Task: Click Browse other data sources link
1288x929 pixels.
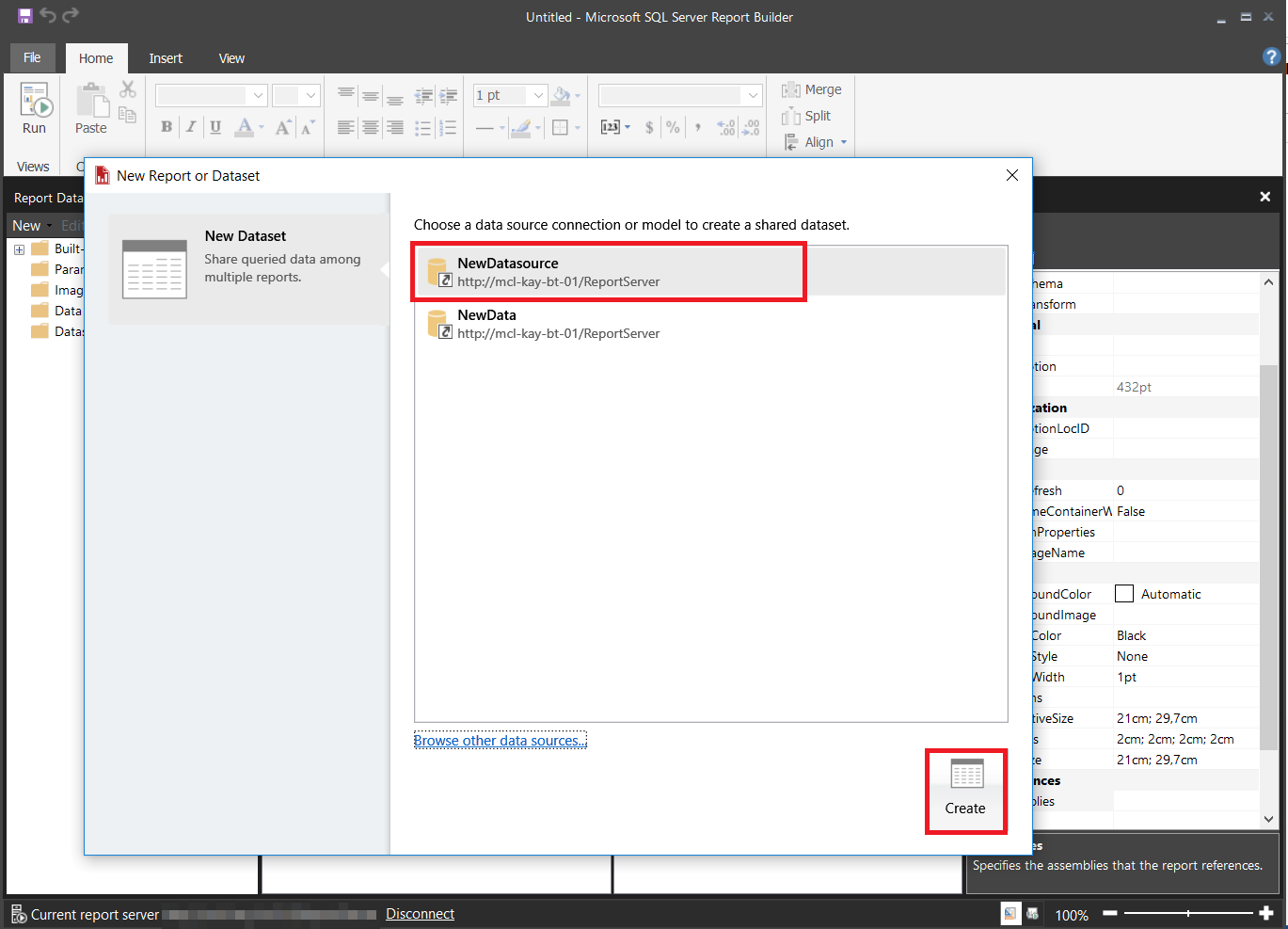Action: (x=501, y=741)
